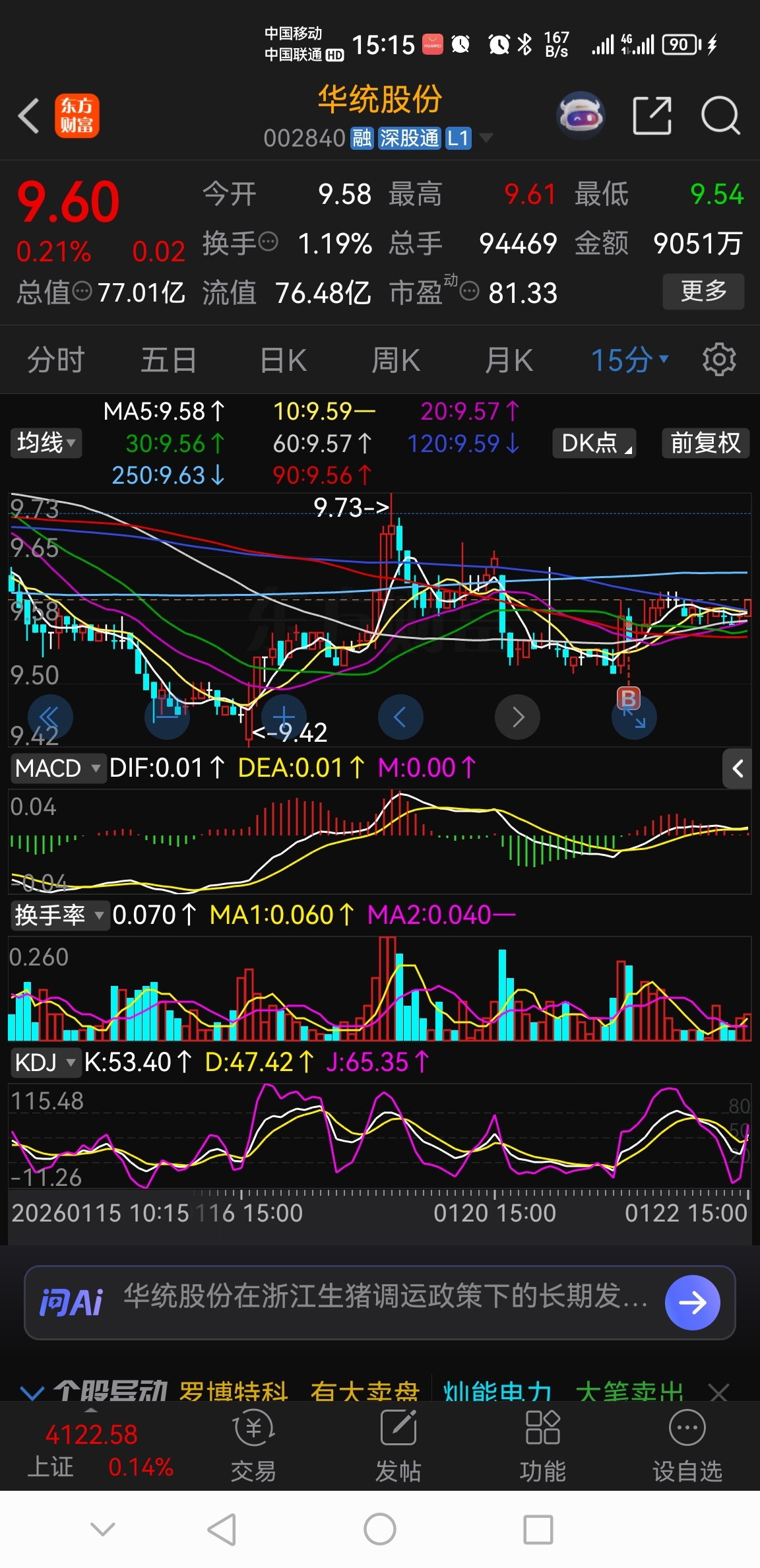Open 设自选 watchlist icon in bottom bar

point(687,1446)
